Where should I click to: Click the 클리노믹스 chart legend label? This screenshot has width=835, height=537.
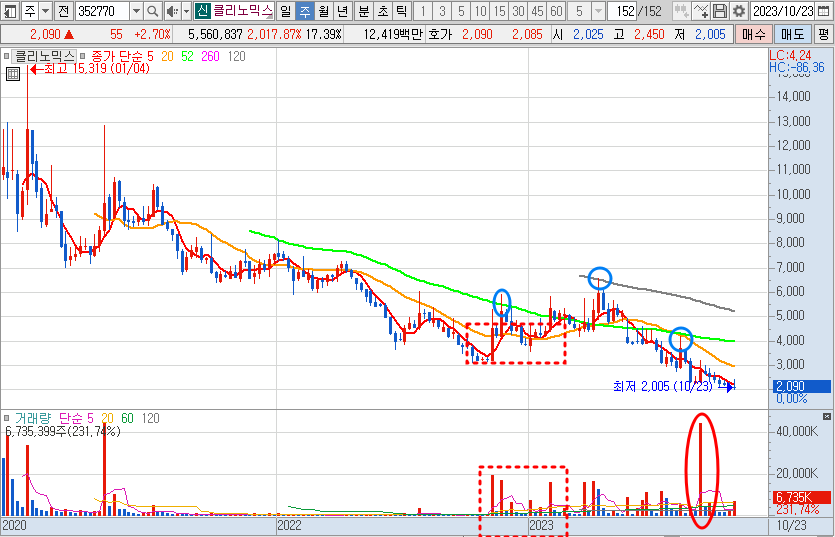click(44, 56)
